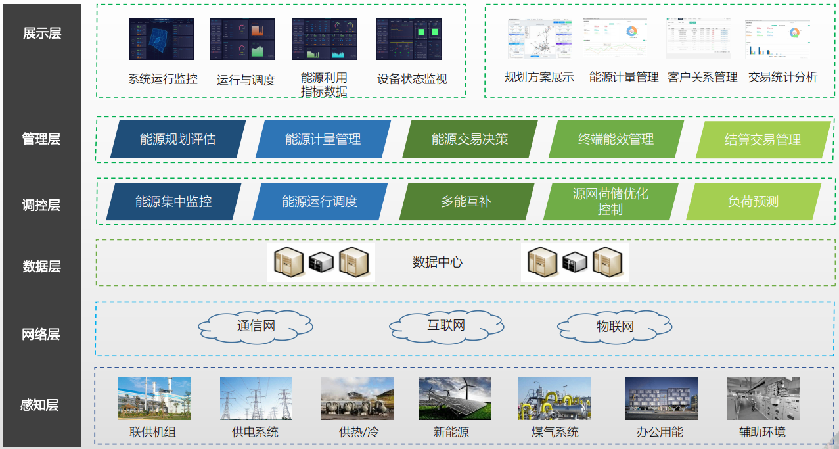Viewport: 839px width, 449px height.
Task: Open the 煤气系统 gas pipeline image
Action: pyautogui.click(x=554, y=399)
